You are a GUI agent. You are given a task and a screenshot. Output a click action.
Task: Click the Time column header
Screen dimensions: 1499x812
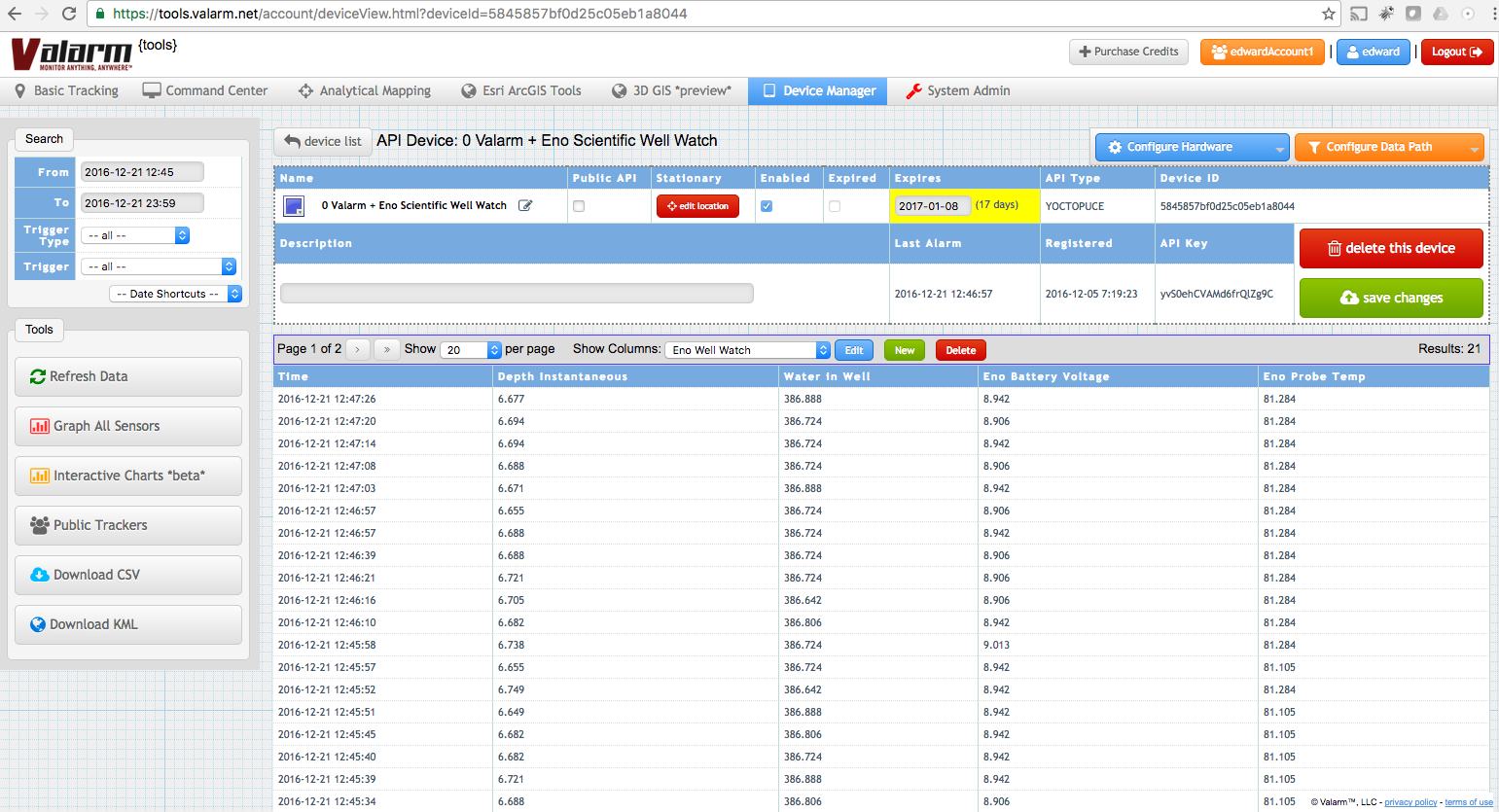tap(384, 376)
